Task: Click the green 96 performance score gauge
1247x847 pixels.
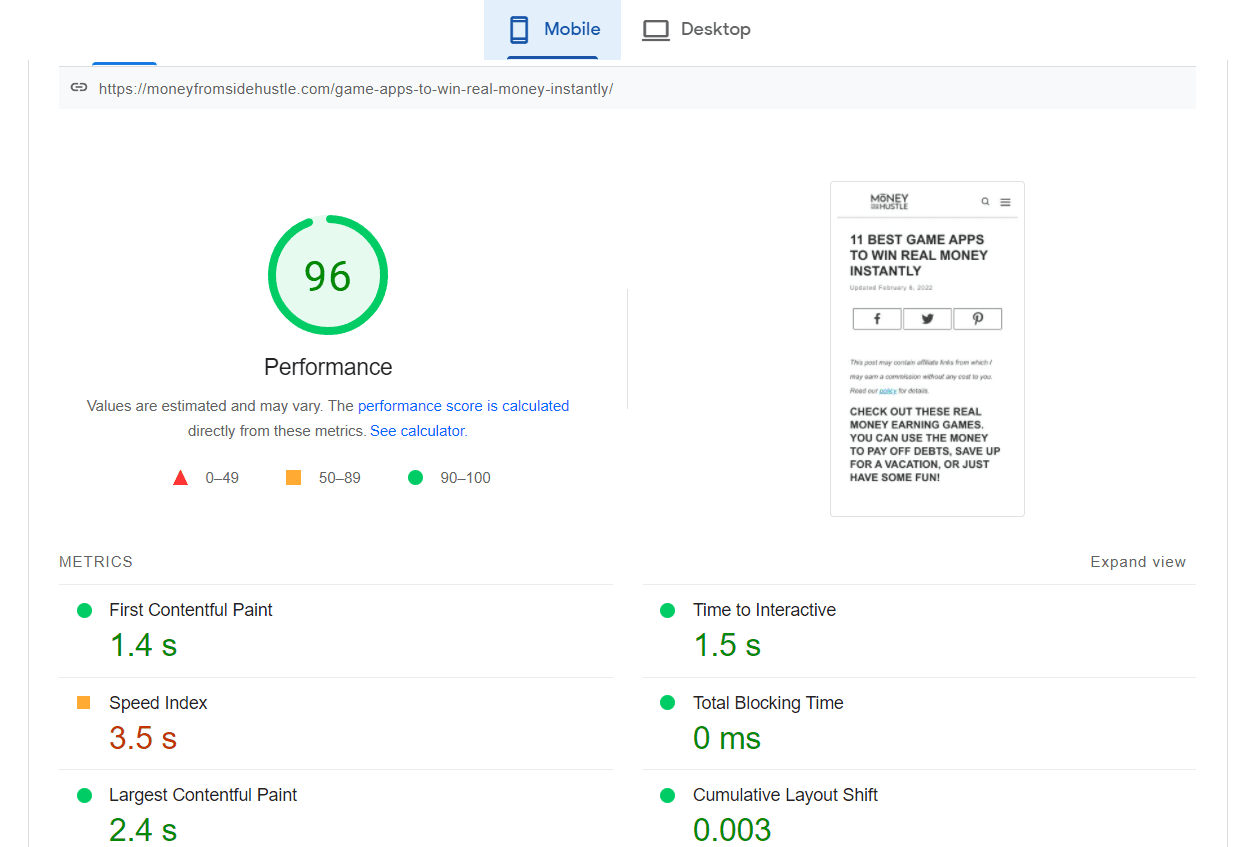Action: click(x=327, y=275)
